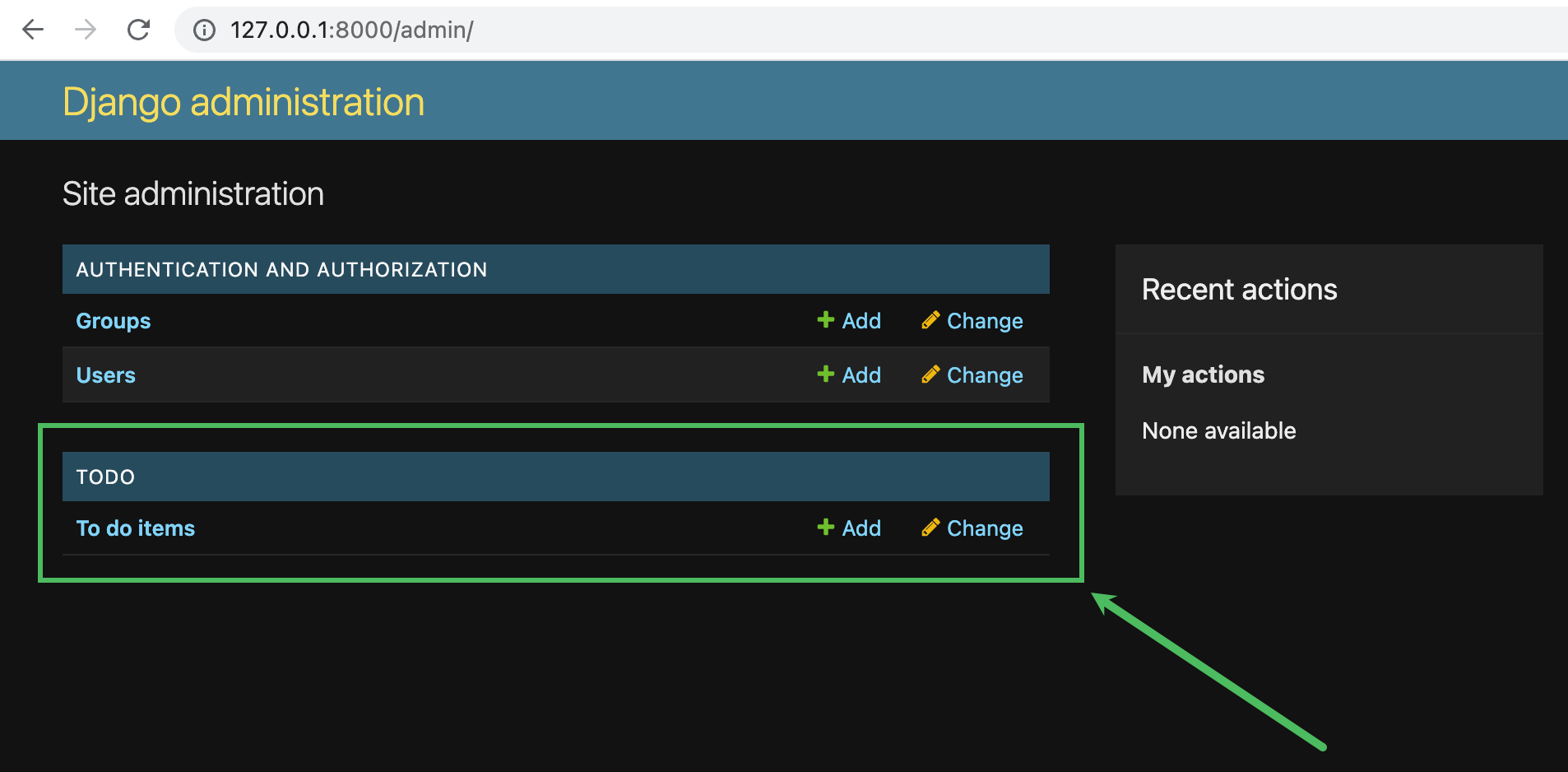Click the Change link for Groups
The height and width of the screenshot is (772, 1568).
[x=985, y=320]
